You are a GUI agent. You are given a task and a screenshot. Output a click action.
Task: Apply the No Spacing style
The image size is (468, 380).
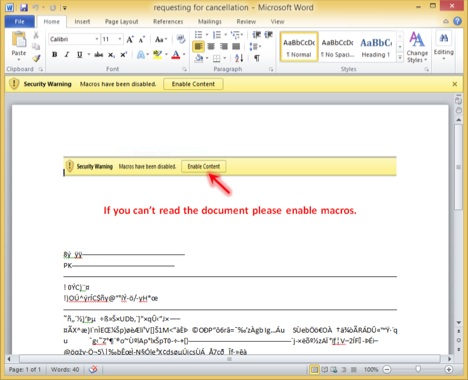337,47
